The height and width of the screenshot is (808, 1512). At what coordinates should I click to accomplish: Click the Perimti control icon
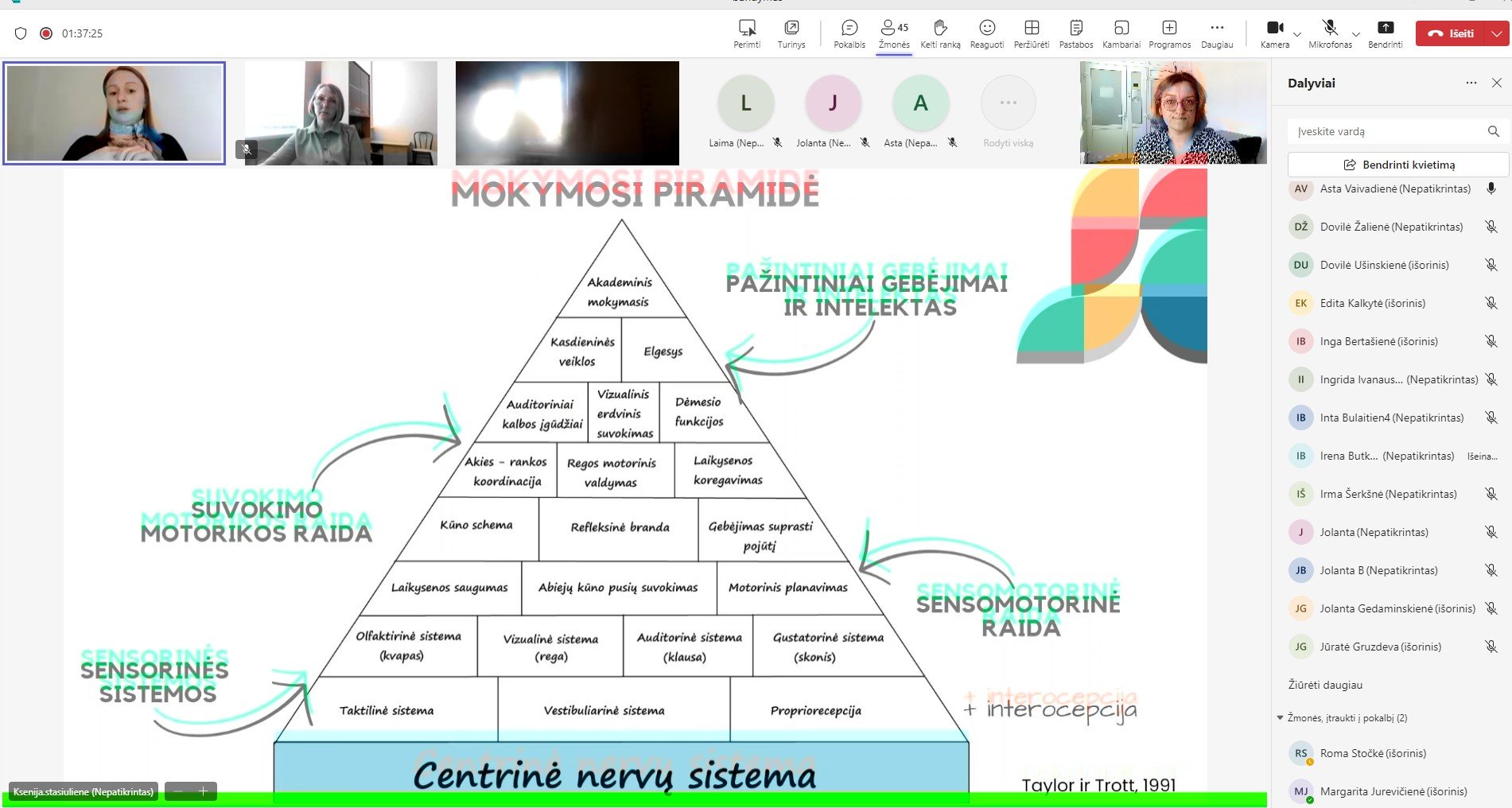746,33
